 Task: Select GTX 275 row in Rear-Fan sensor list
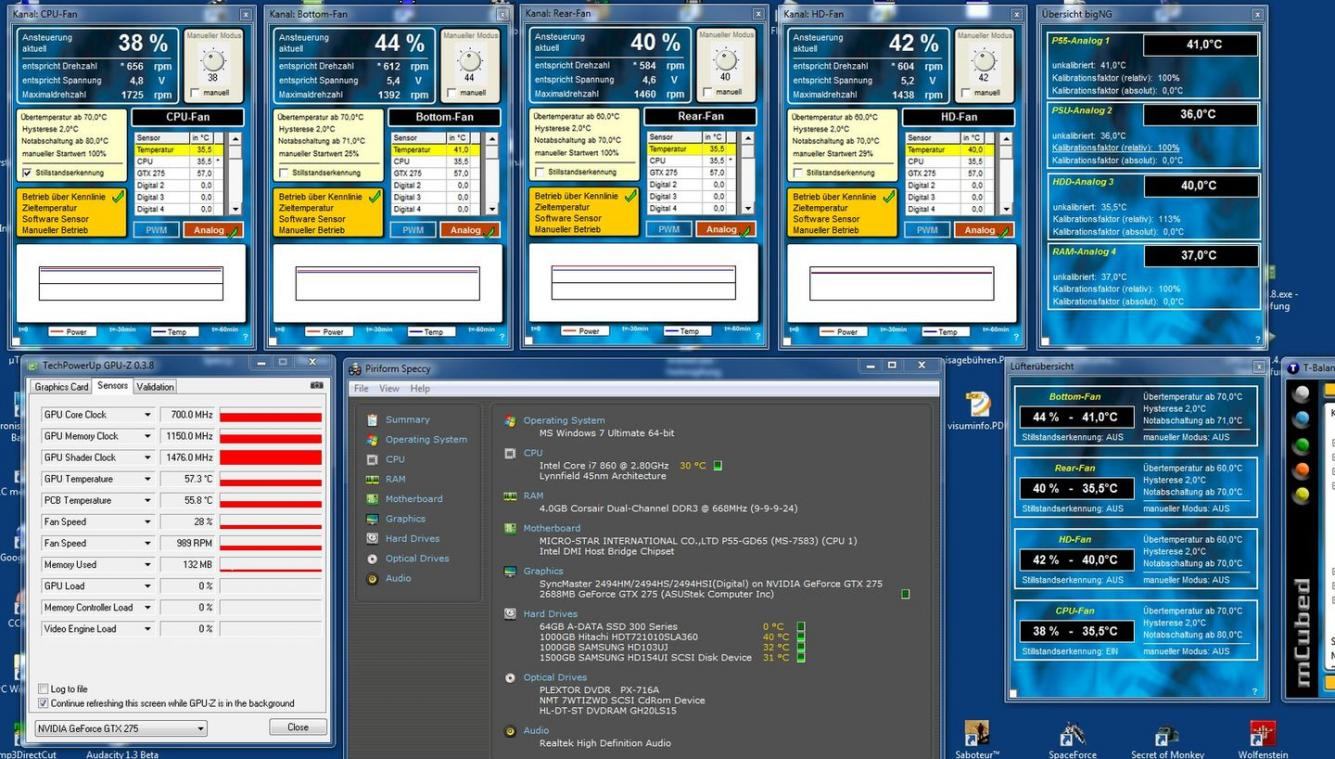tap(690, 173)
